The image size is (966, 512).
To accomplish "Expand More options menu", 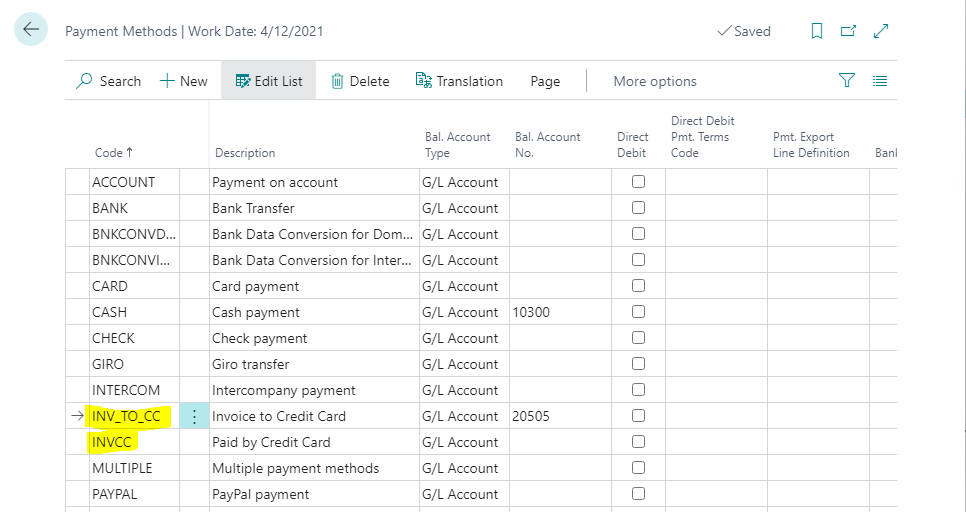I will (655, 81).
